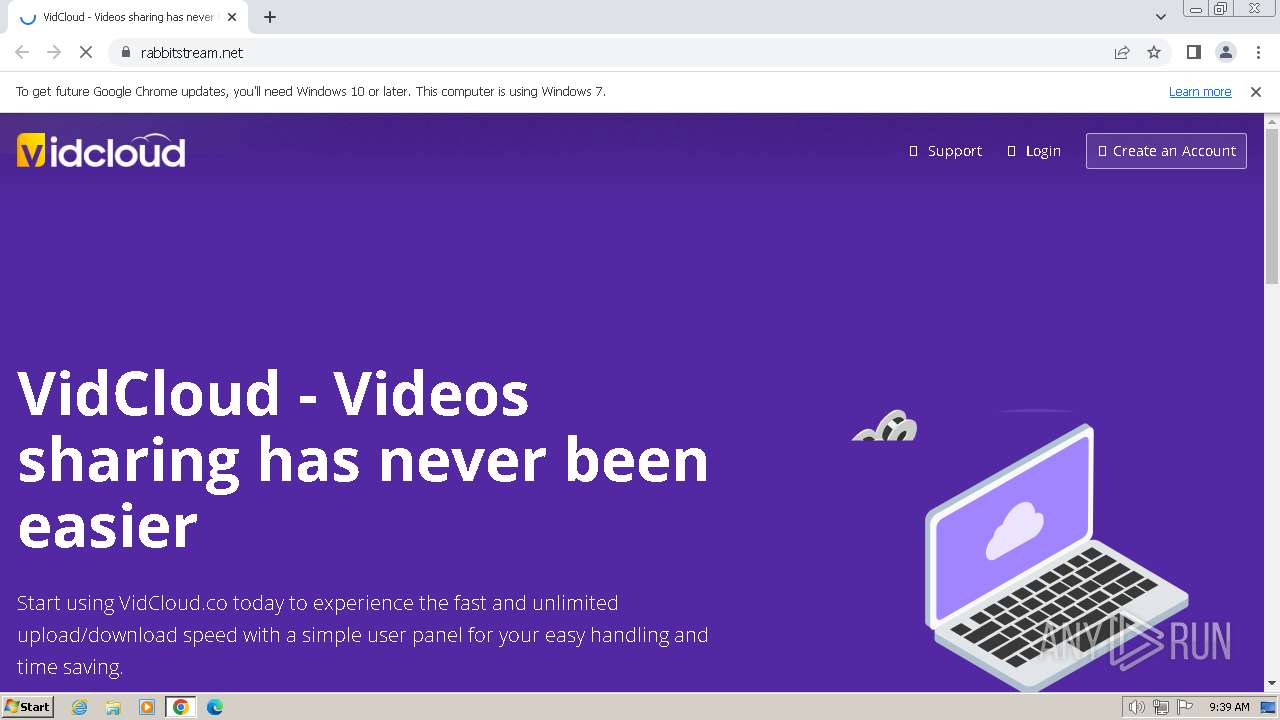This screenshot has width=1280, height=720.
Task: Launch Internet Explorer from the taskbar
Action: click(x=80, y=707)
